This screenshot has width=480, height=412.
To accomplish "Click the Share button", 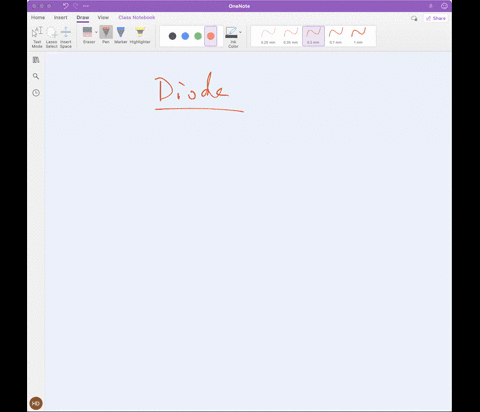I will pos(436,18).
